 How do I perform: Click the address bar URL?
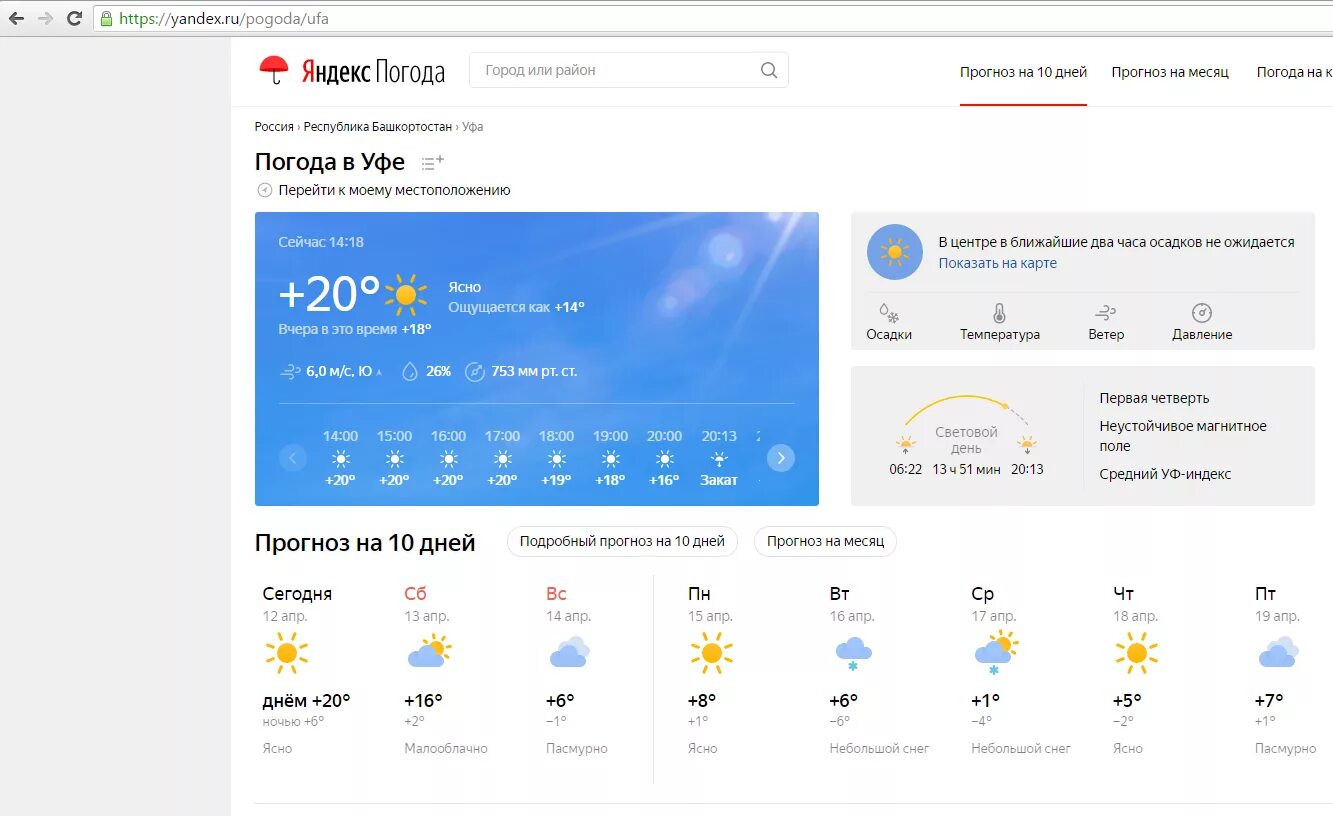(223, 18)
